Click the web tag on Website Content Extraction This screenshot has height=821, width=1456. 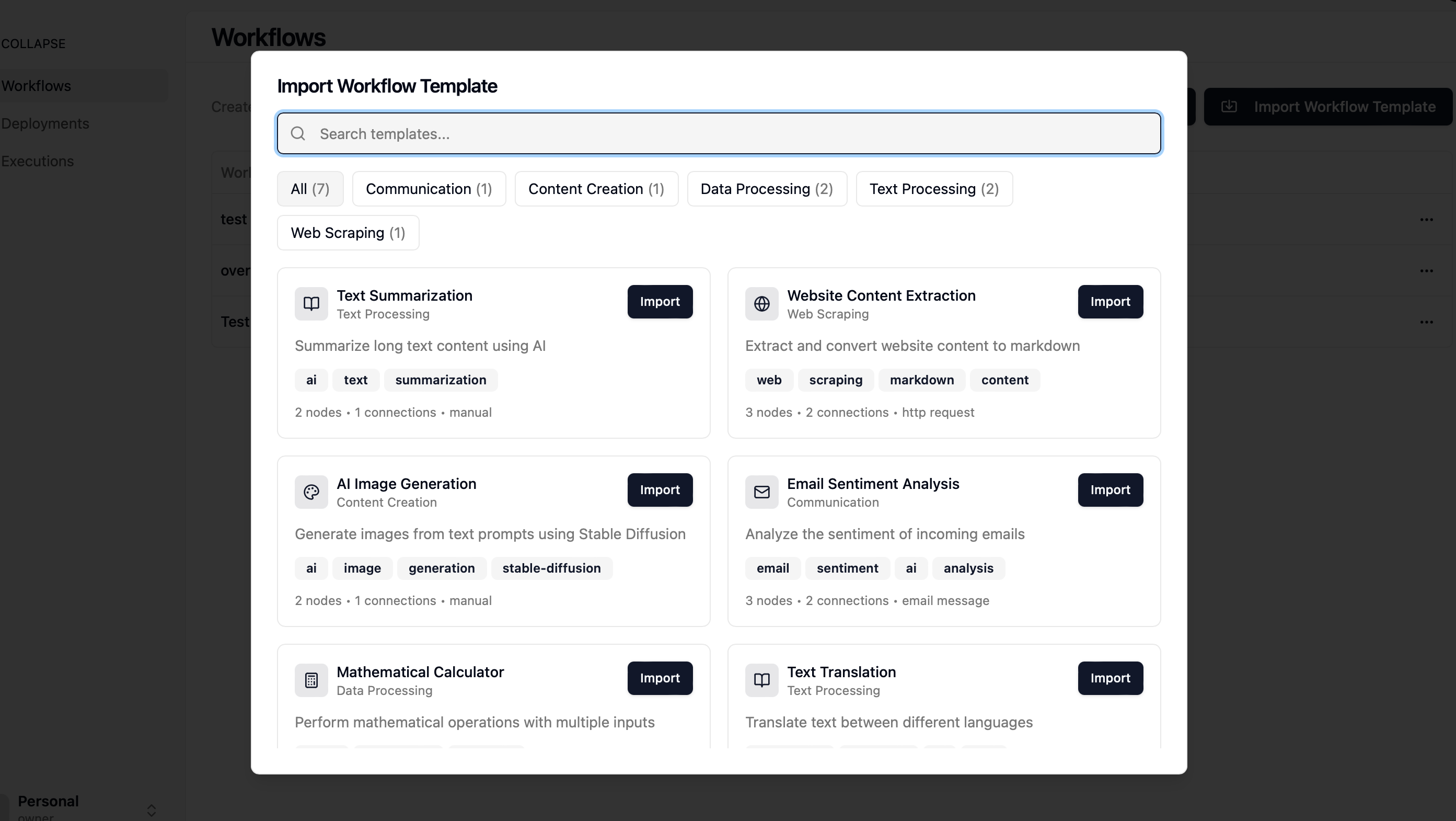[x=769, y=380]
